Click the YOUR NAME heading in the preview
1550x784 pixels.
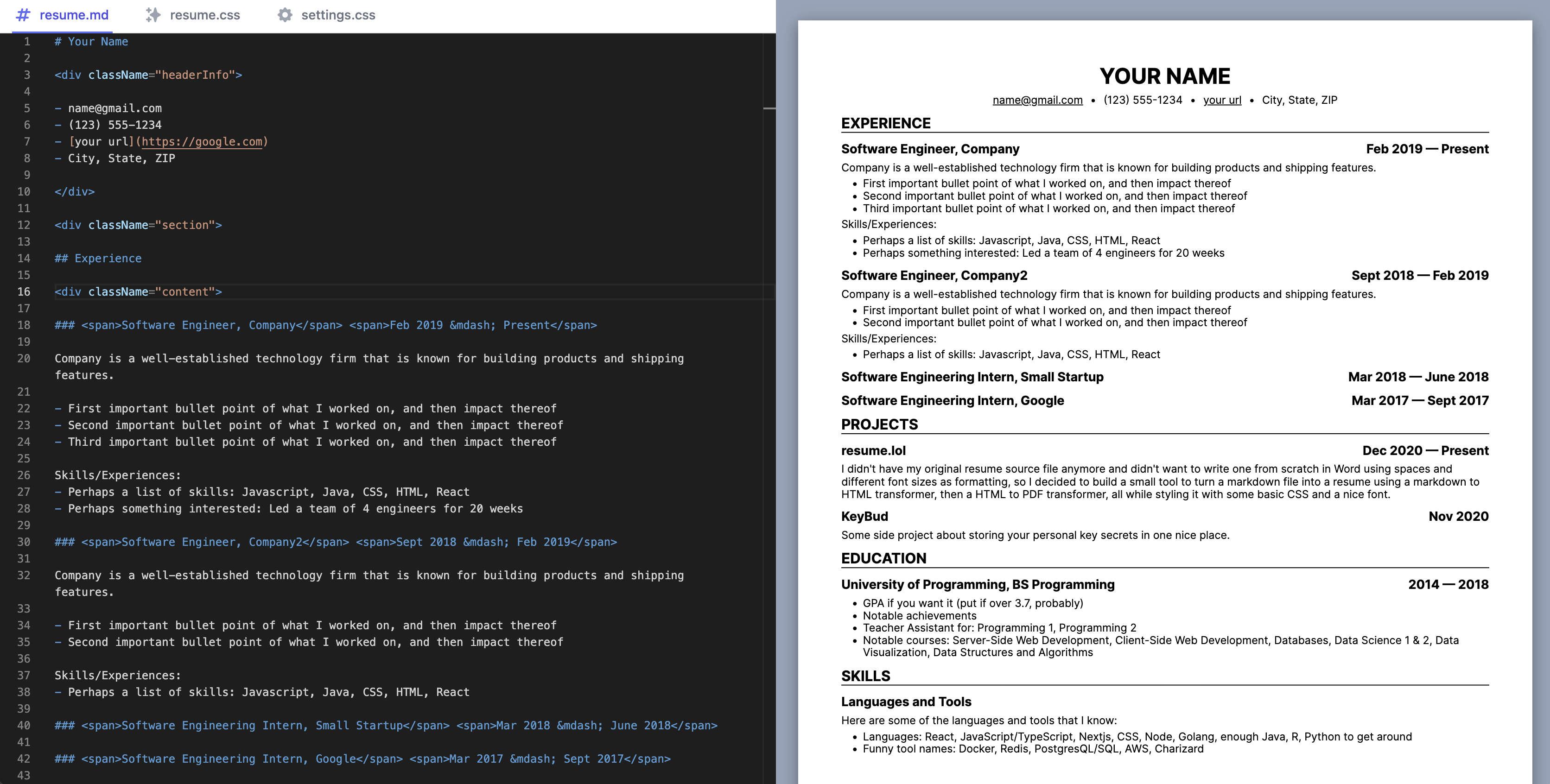[x=1164, y=76]
